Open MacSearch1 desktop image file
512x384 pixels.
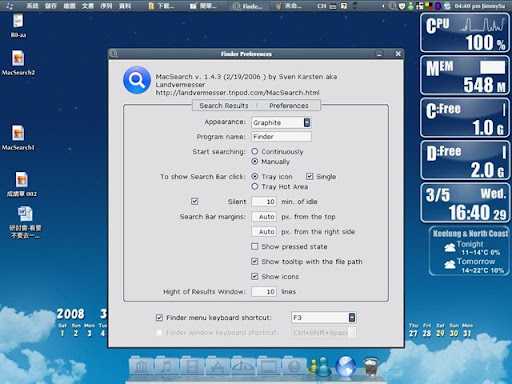18,138
